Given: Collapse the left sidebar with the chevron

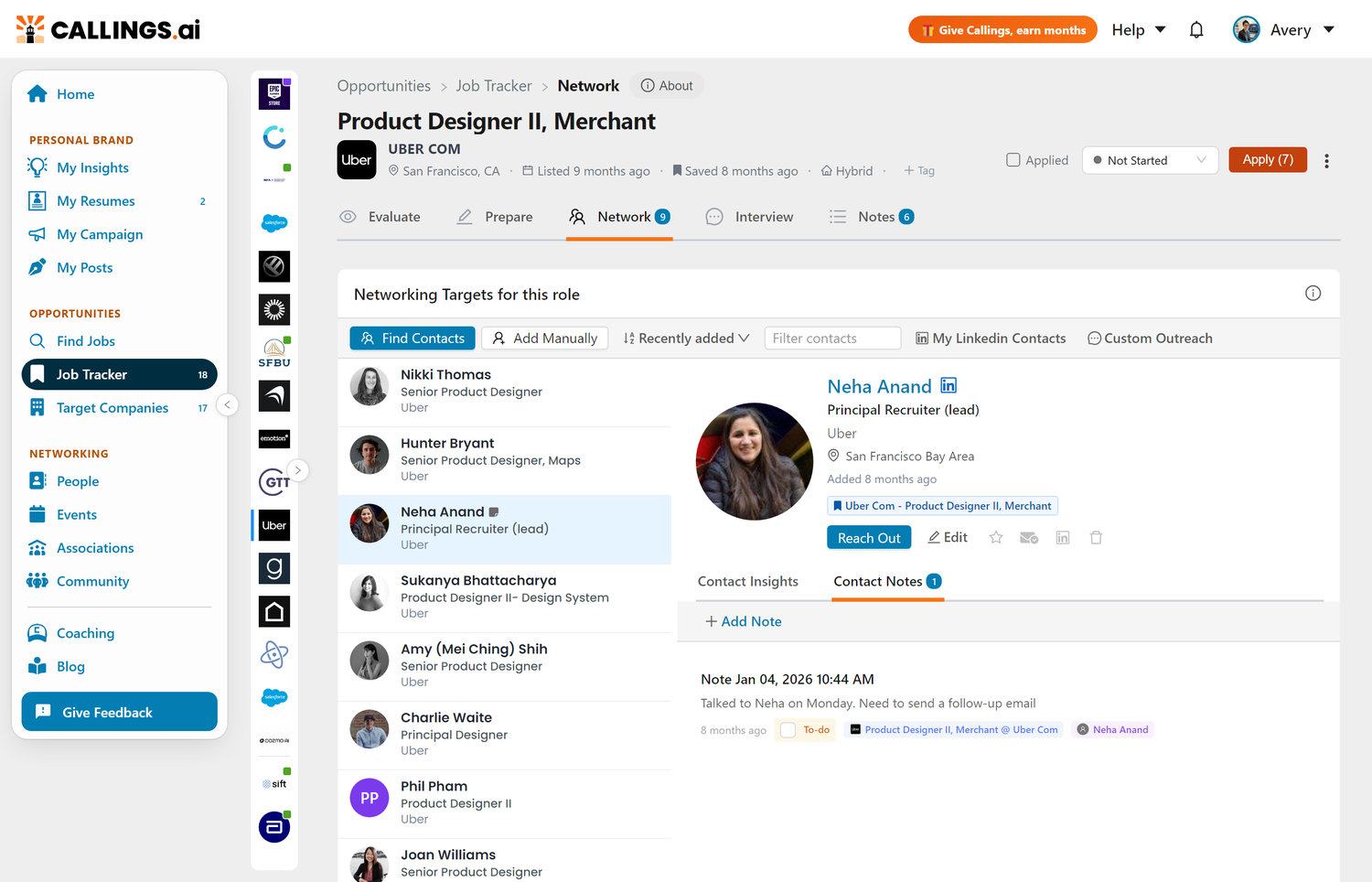Looking at the screenshot, I should point(228,404).
